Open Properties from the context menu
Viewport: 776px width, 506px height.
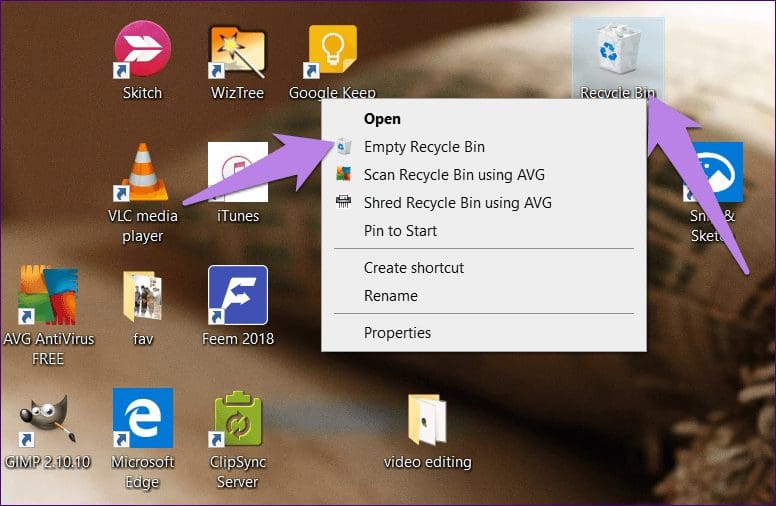[397, 333]
